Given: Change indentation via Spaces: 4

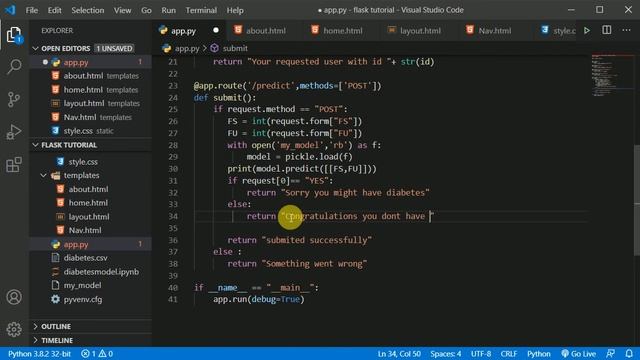Looking at the screenshot, I should click(x=445, y=353).
